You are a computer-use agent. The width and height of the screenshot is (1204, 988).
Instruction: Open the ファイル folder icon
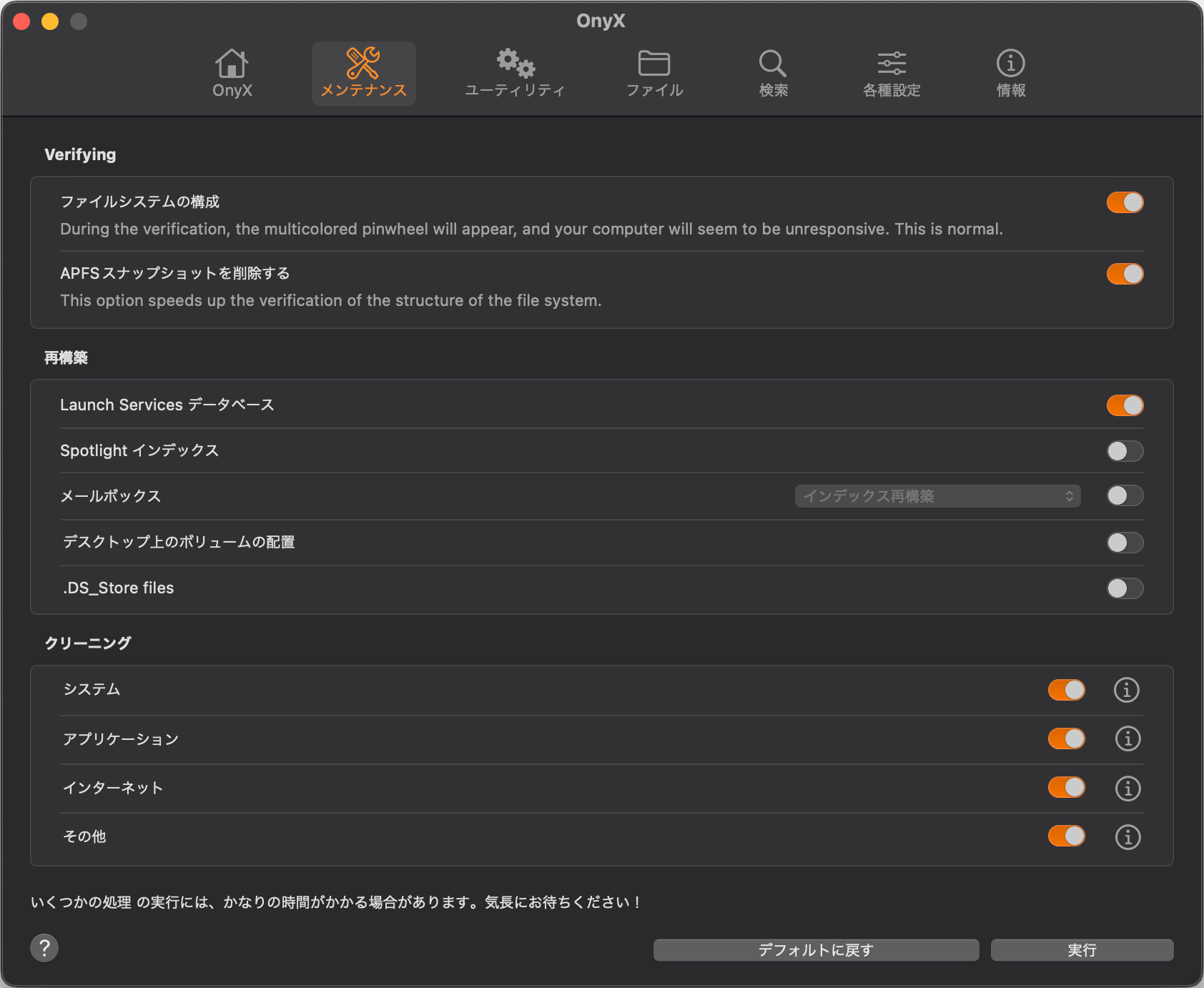(654, 64)
